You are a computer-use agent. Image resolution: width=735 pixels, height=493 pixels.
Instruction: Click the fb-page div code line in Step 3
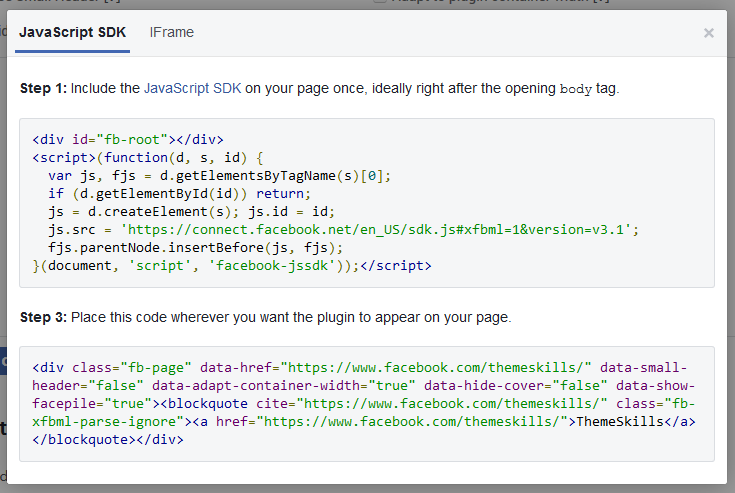click(x=360, y=367)
